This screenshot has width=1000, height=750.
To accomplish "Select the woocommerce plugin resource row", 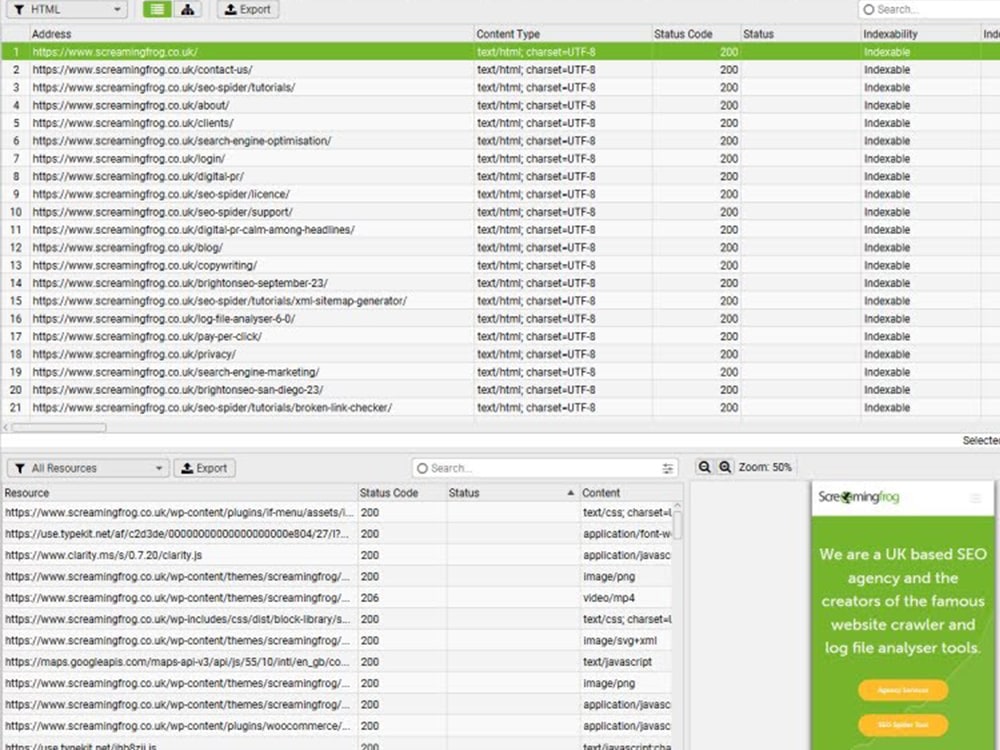I will [337, 726].
